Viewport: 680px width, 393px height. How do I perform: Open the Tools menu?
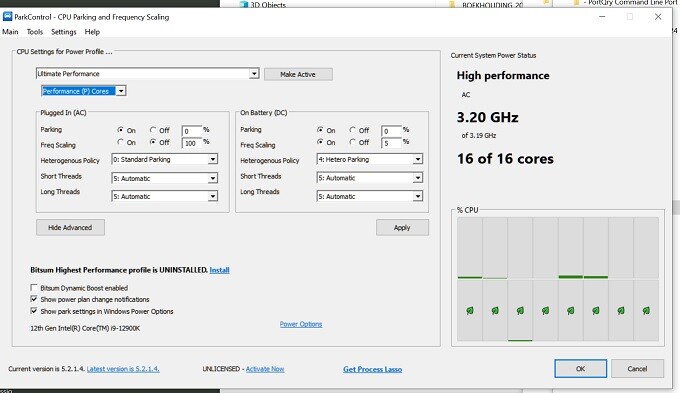click(35, 32)
